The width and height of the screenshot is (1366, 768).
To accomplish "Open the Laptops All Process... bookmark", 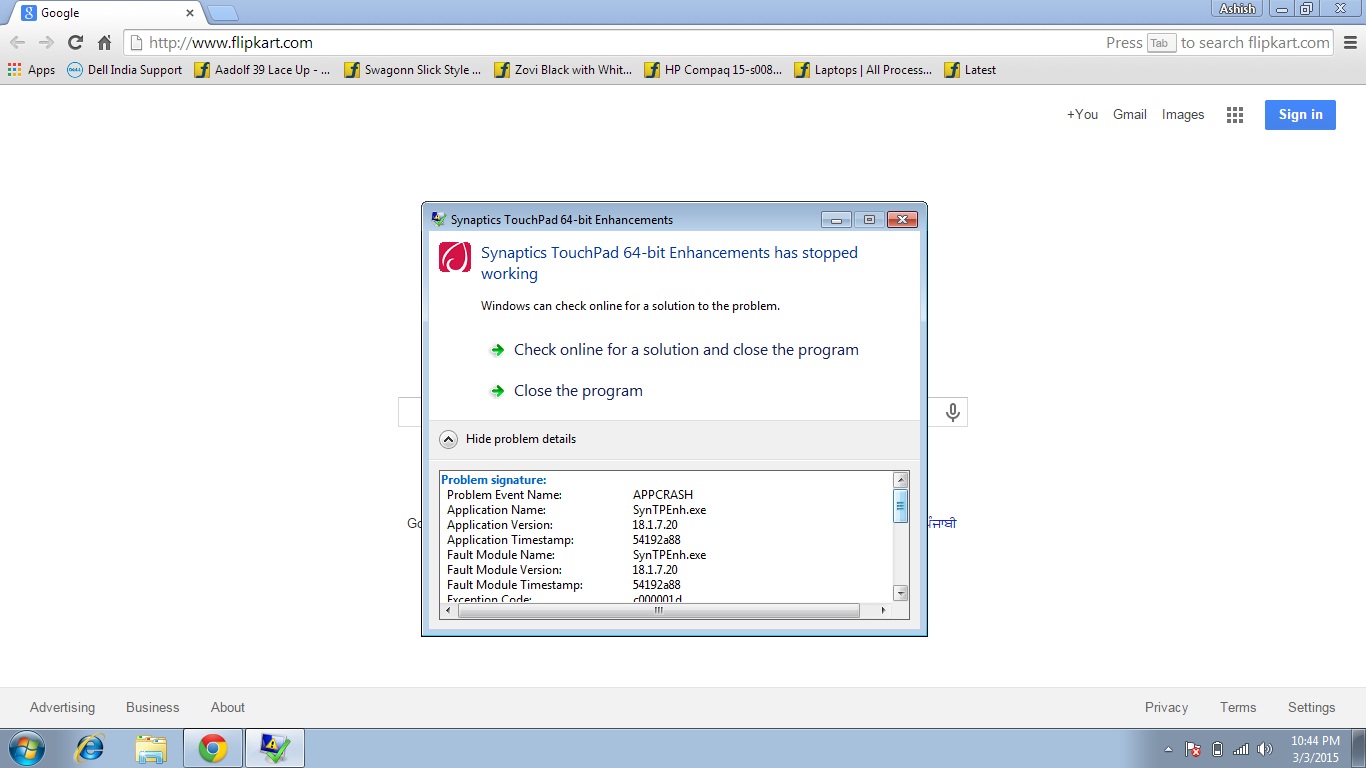I will click(x=863, y=70).
